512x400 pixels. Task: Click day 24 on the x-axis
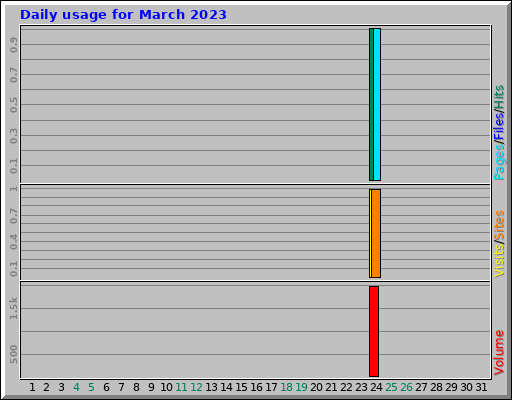[376, 387]
